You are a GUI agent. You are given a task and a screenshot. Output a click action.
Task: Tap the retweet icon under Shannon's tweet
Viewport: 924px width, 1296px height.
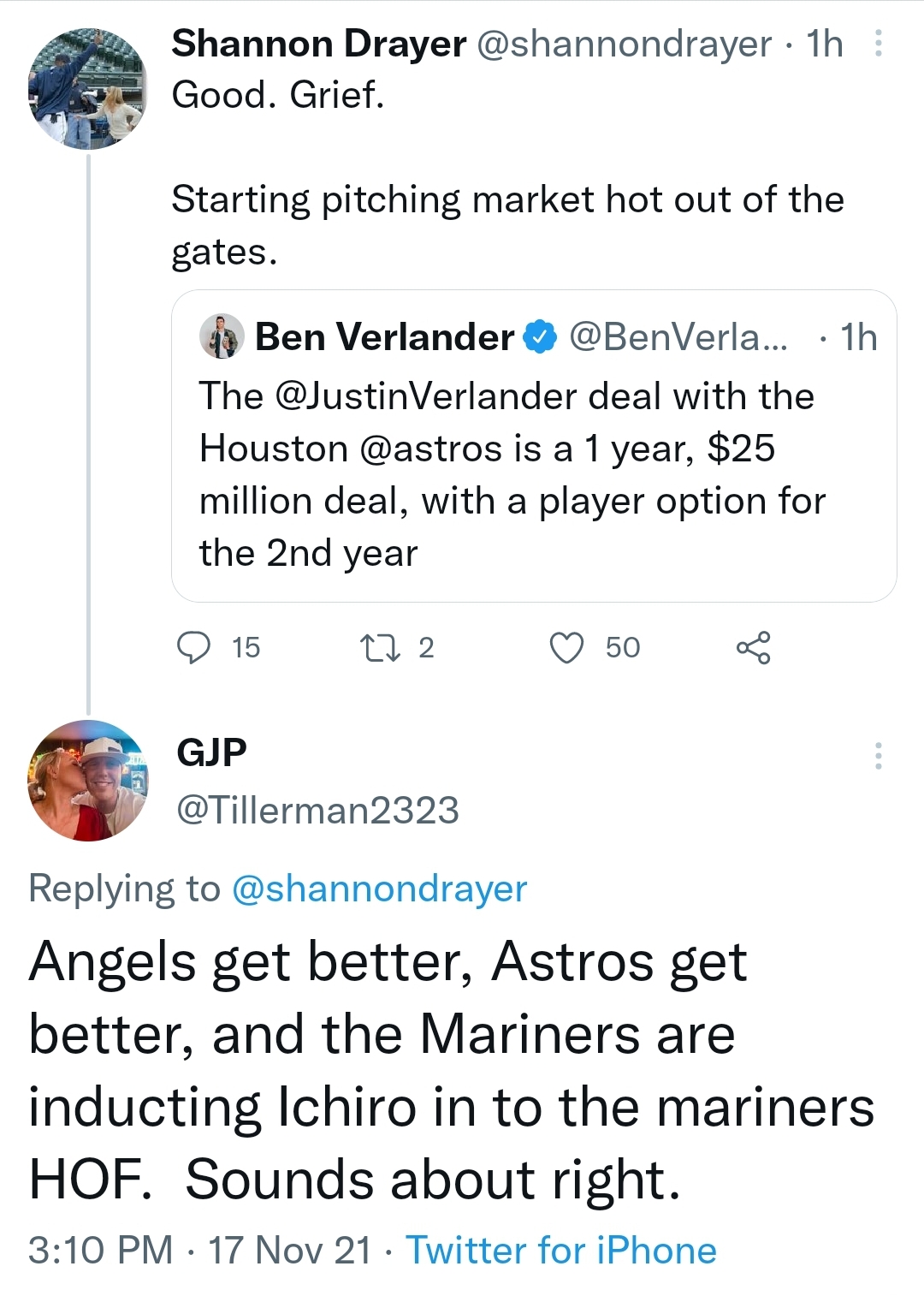click(x=380, y=647)
